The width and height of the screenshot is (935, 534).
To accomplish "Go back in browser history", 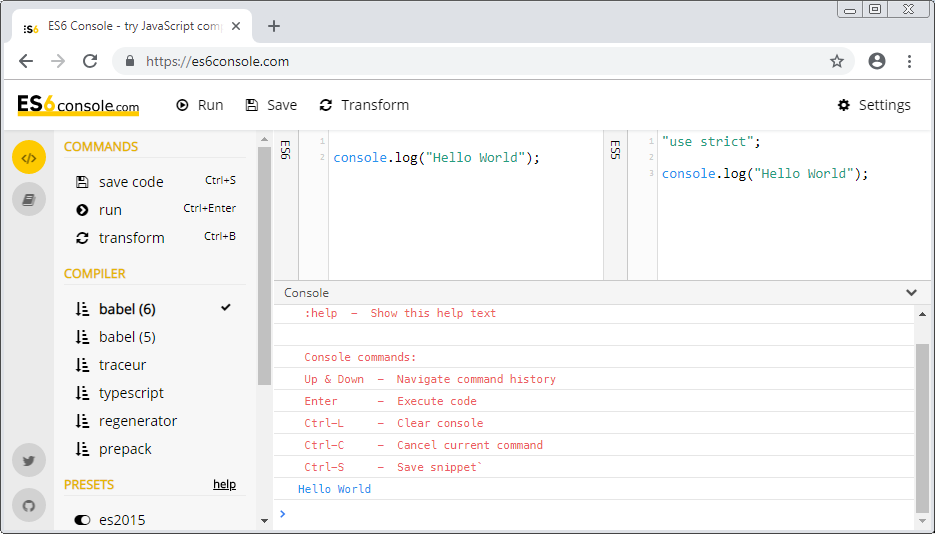I will 26,61.
